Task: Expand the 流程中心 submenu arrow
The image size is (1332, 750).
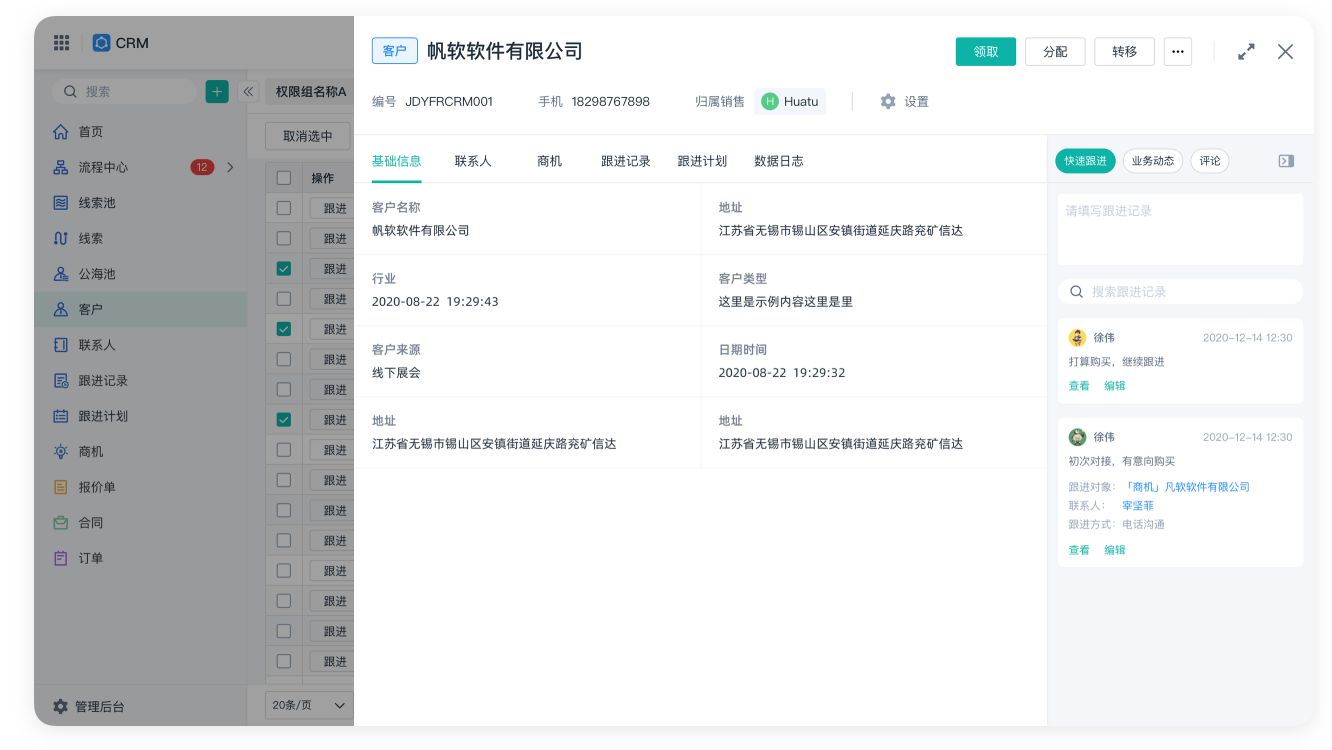Action: click(230, 167)
